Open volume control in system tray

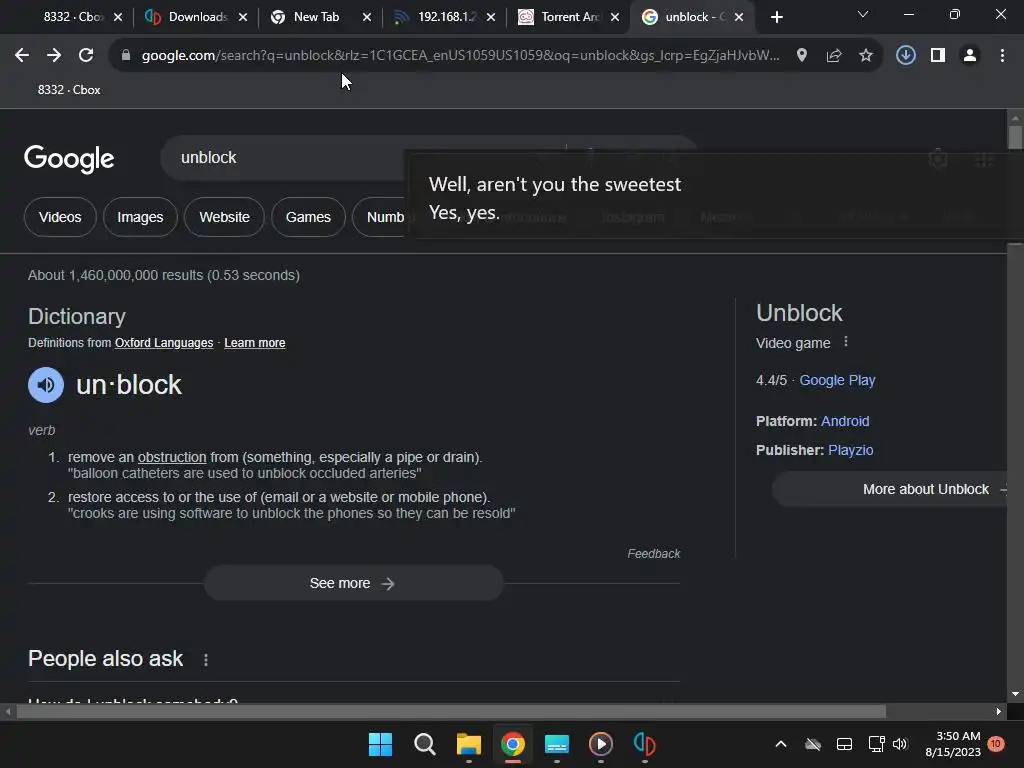click(900, 744)
